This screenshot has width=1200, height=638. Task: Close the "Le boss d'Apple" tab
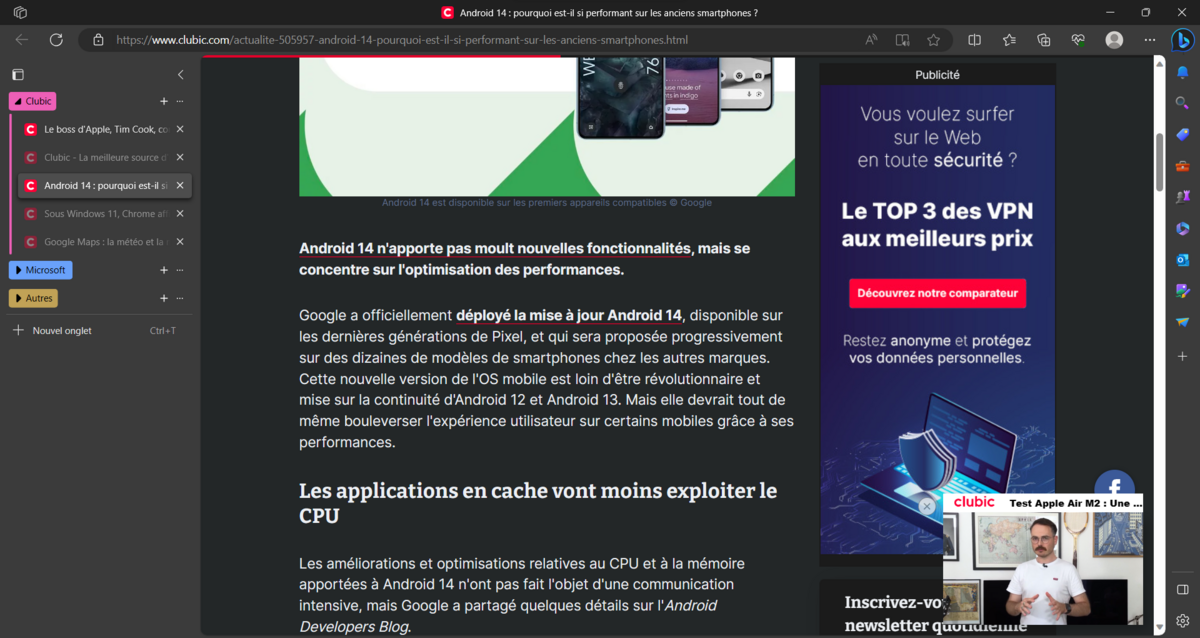180,129
